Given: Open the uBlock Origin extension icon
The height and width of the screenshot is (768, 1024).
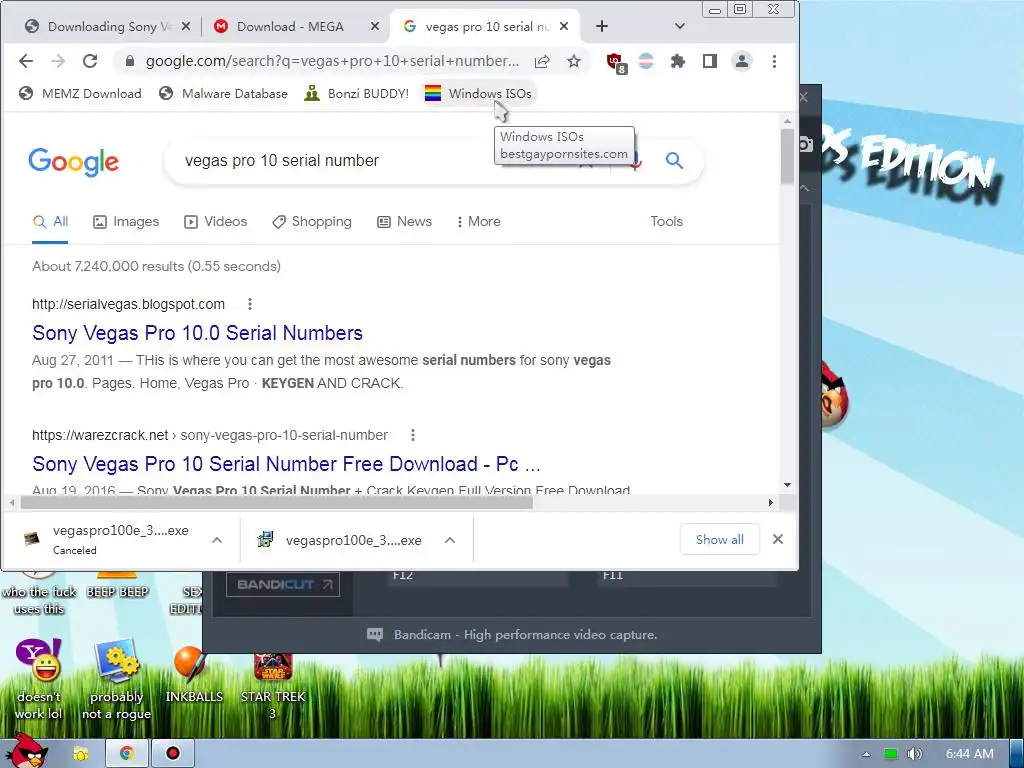Looking at the screenshot, I should point(616,63).
